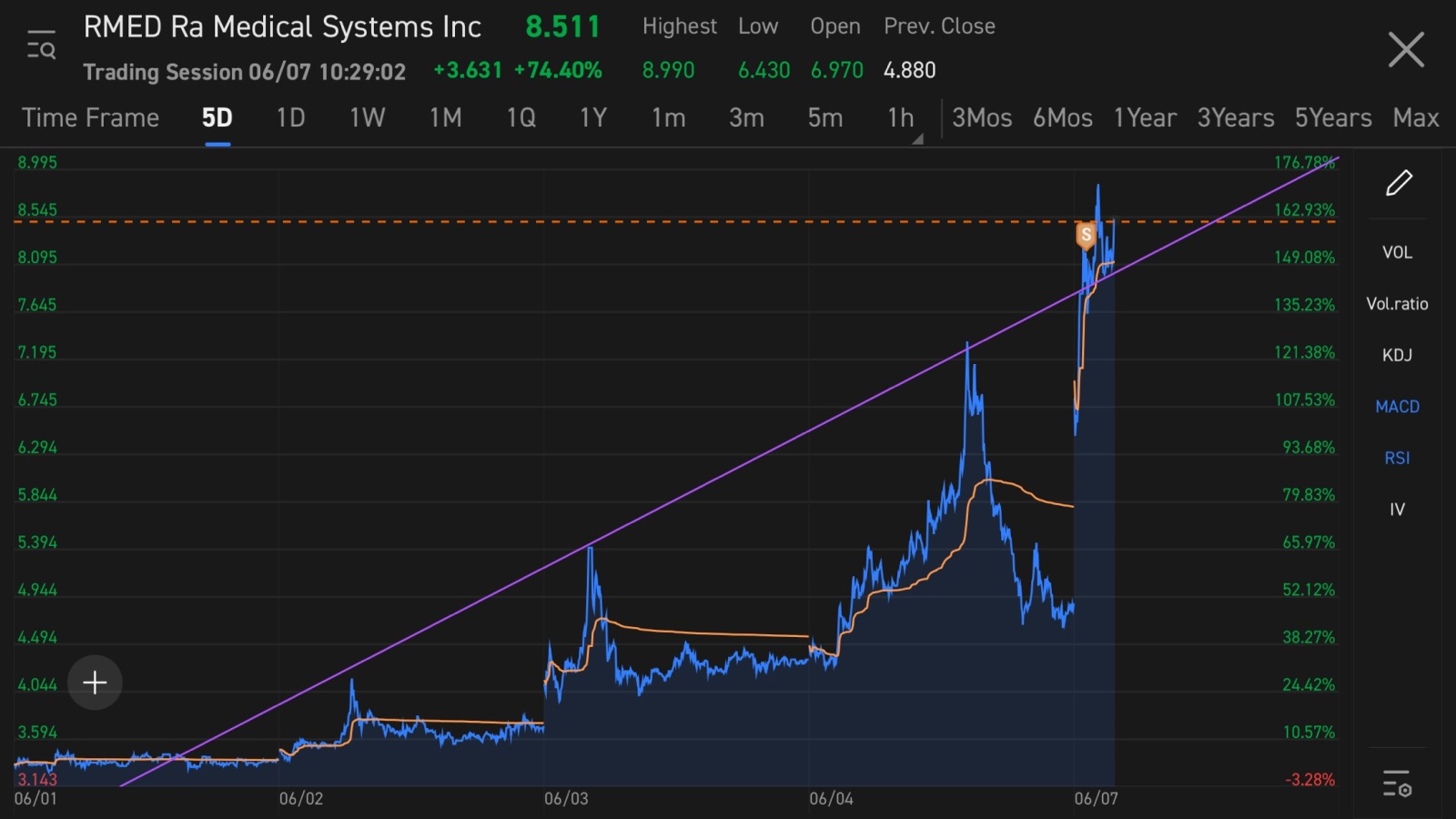
Task: Close the chart with the X icon
Action: [1406, 49]
